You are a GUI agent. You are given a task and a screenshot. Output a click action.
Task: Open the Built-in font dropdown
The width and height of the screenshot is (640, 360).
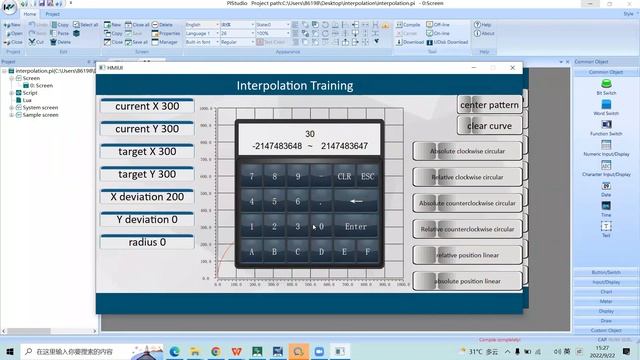[202, 42]
